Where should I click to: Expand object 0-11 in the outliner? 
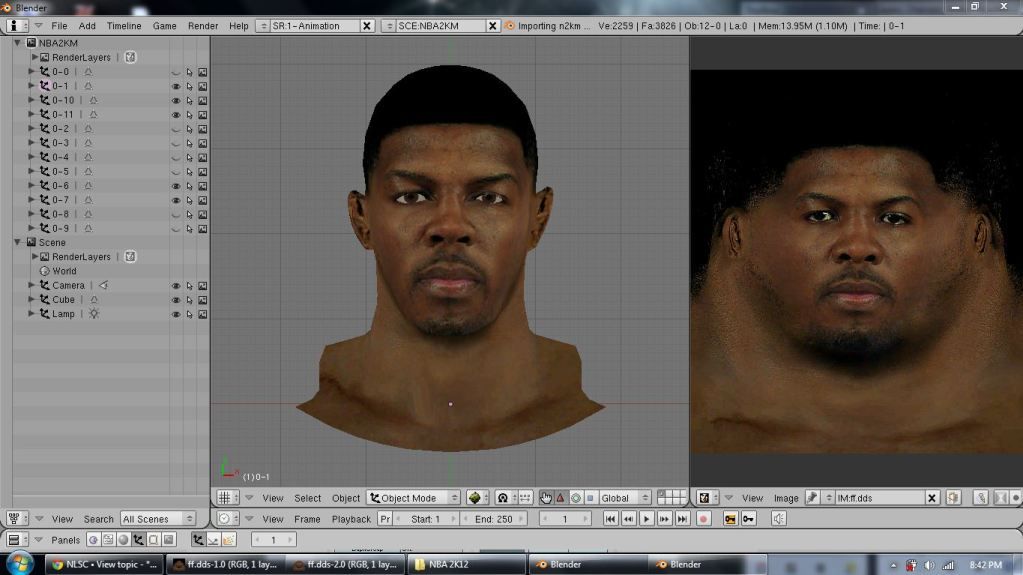coord(31,114)
